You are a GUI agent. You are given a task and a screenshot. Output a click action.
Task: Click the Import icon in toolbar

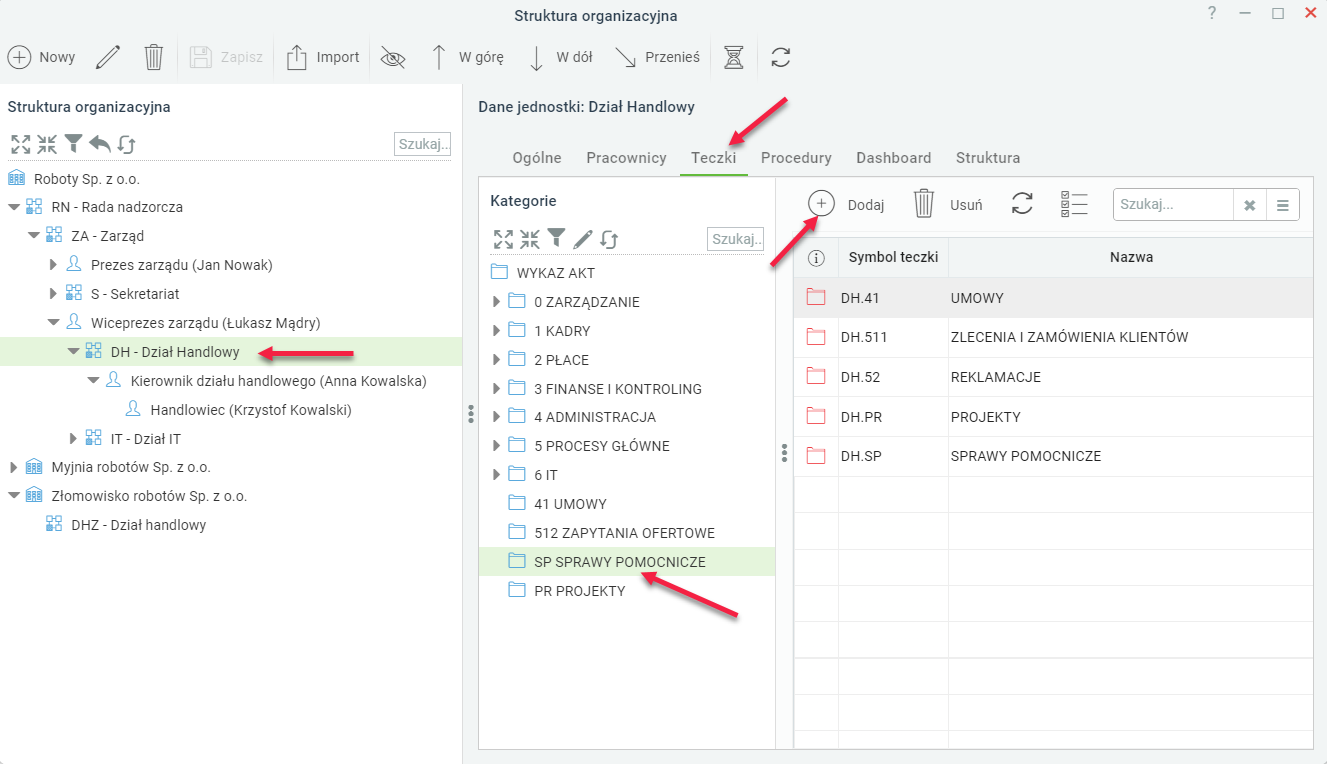296,57
